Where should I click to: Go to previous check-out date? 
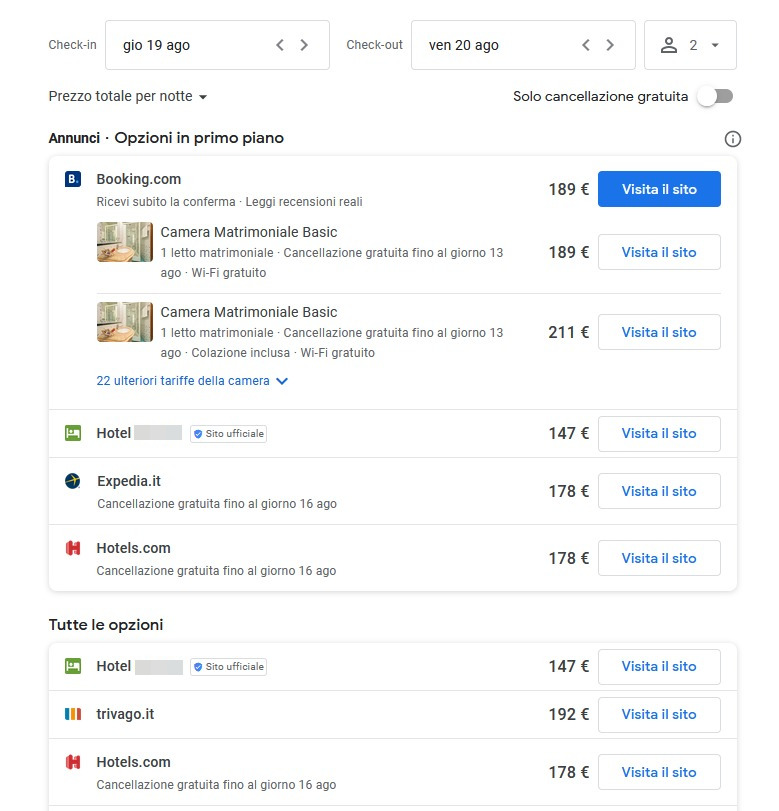(x=586, y=45)
